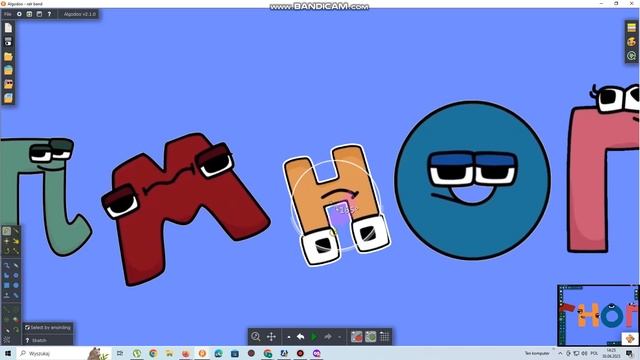Select the Move tool with crossed arrows

tap(7, 241)
